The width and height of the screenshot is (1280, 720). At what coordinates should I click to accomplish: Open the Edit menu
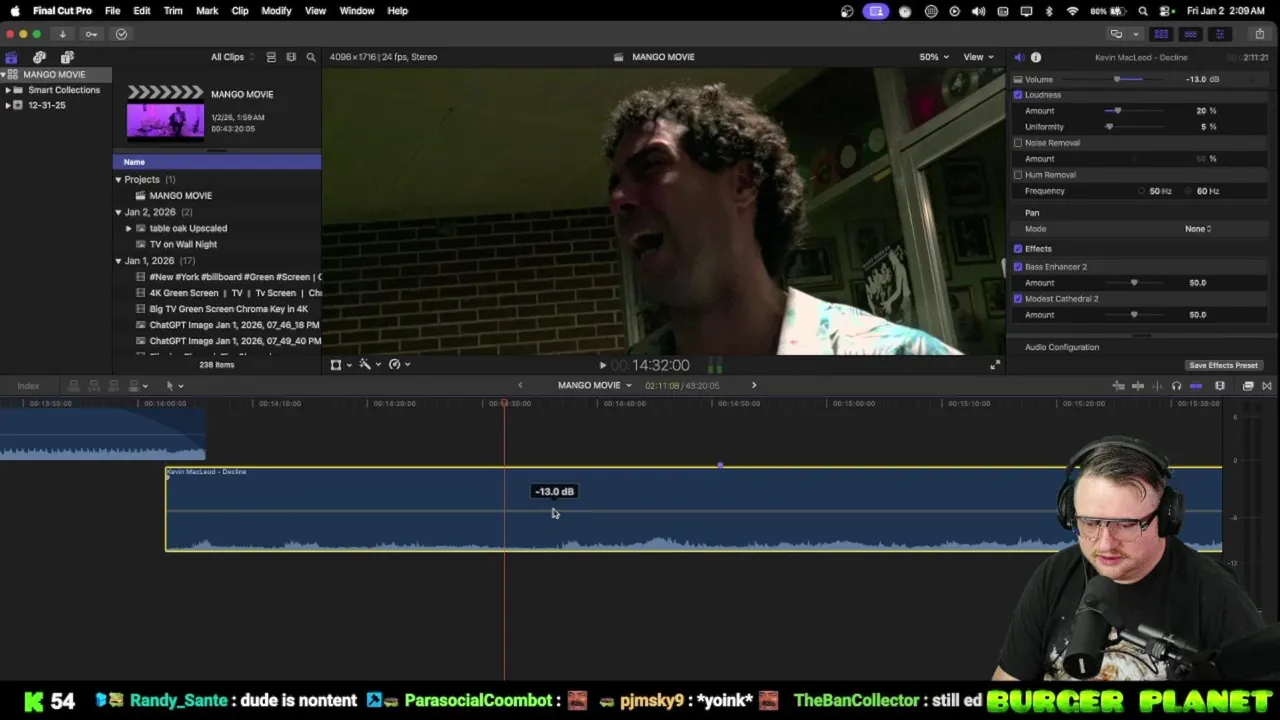pos(142,11)
